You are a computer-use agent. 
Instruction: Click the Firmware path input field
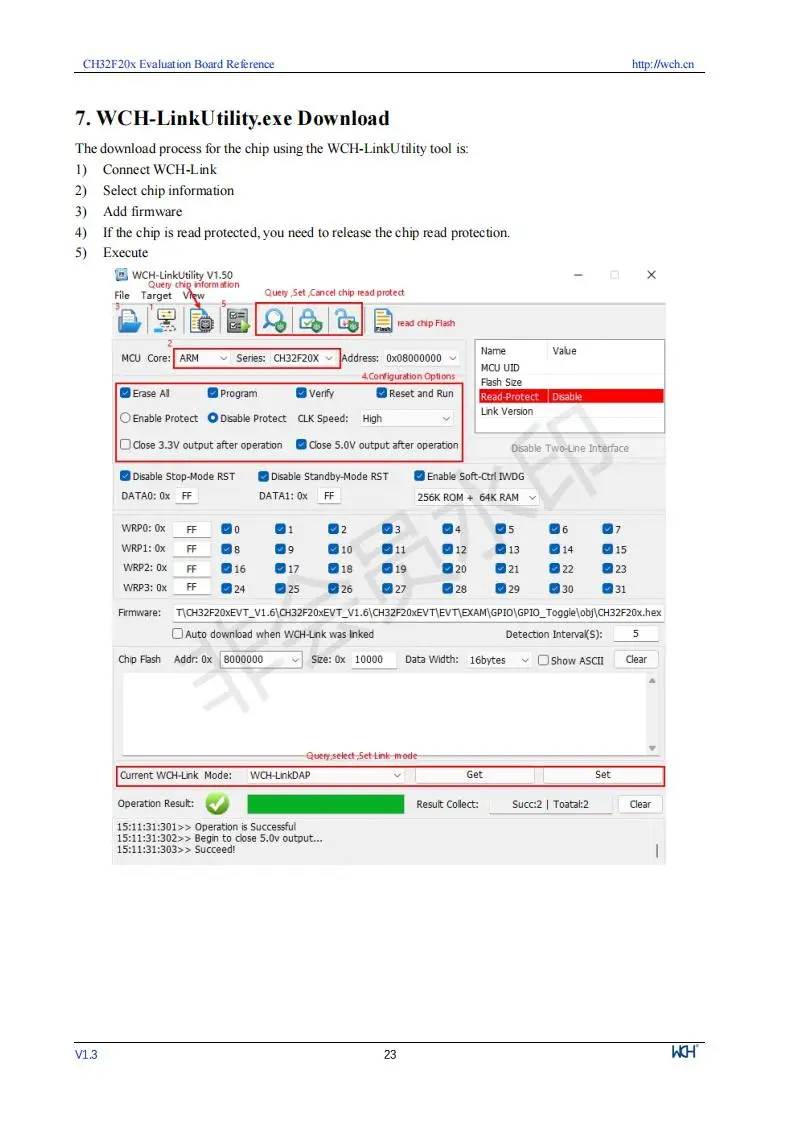[418, 613]
